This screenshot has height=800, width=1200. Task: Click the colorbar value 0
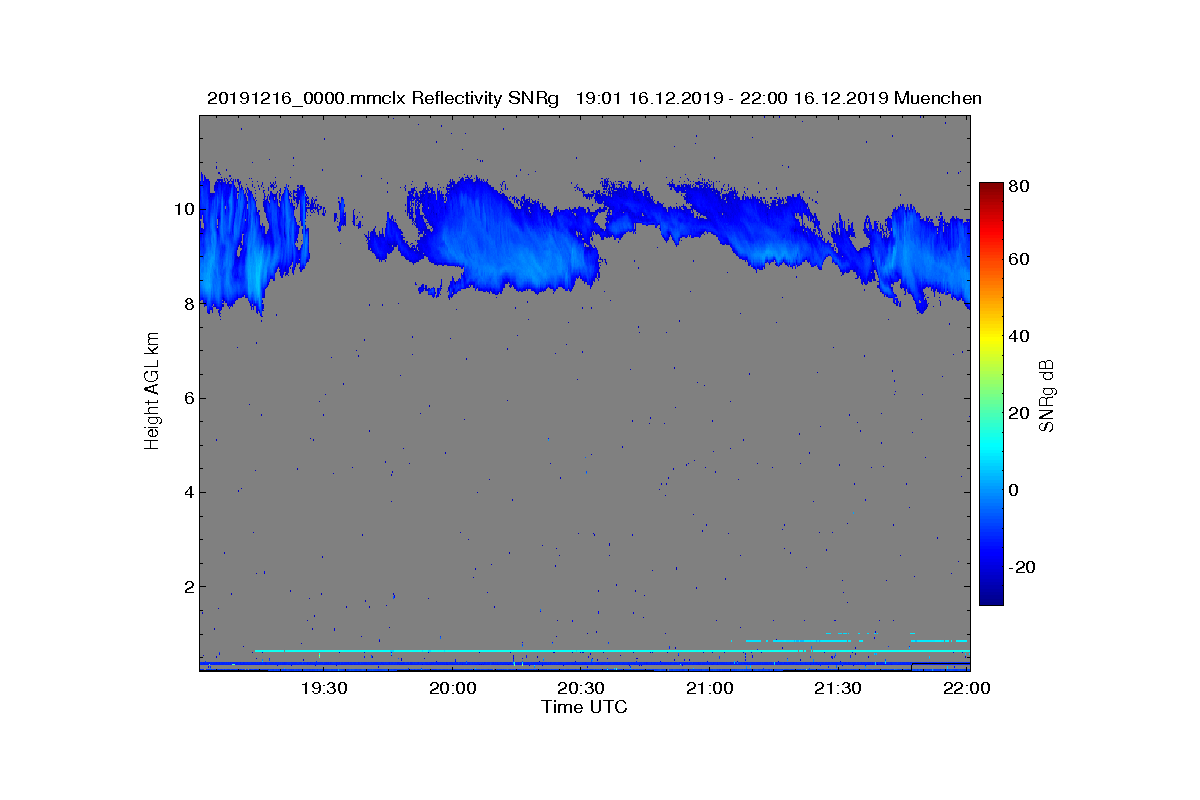[x=1015, y=490]
